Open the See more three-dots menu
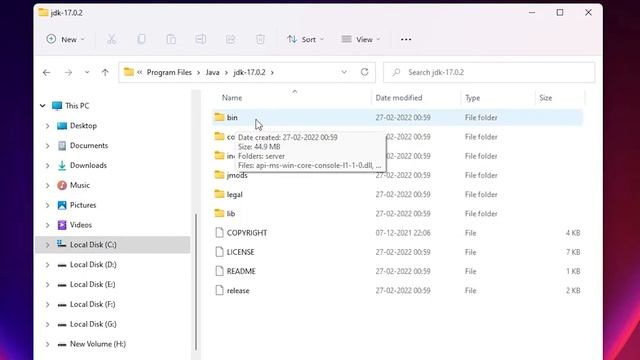Image resolution: width=640 pixels, height=360 pixels. coord(406,40)
